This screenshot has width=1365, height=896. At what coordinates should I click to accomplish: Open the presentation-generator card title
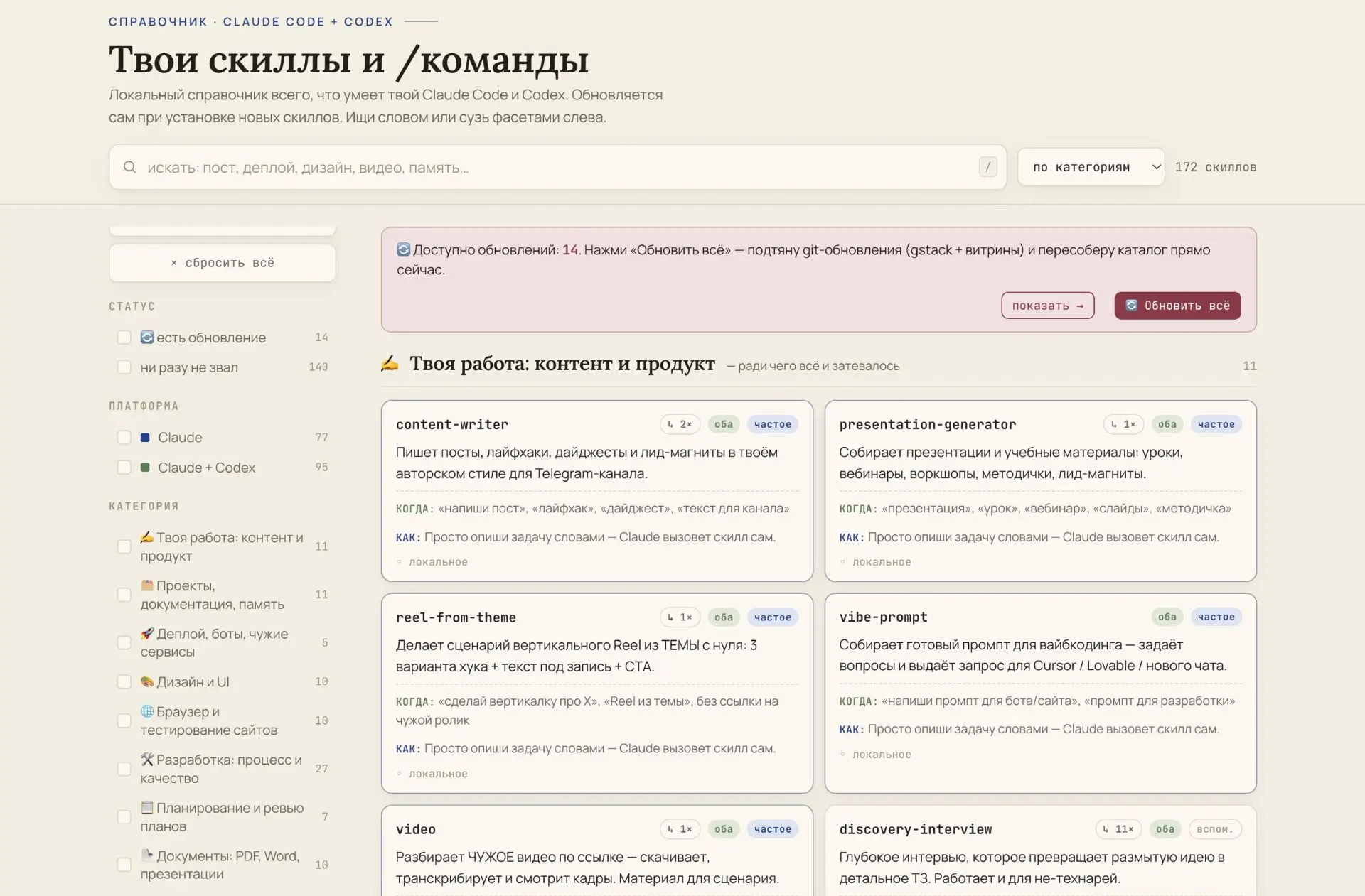(x=927, y=424)
